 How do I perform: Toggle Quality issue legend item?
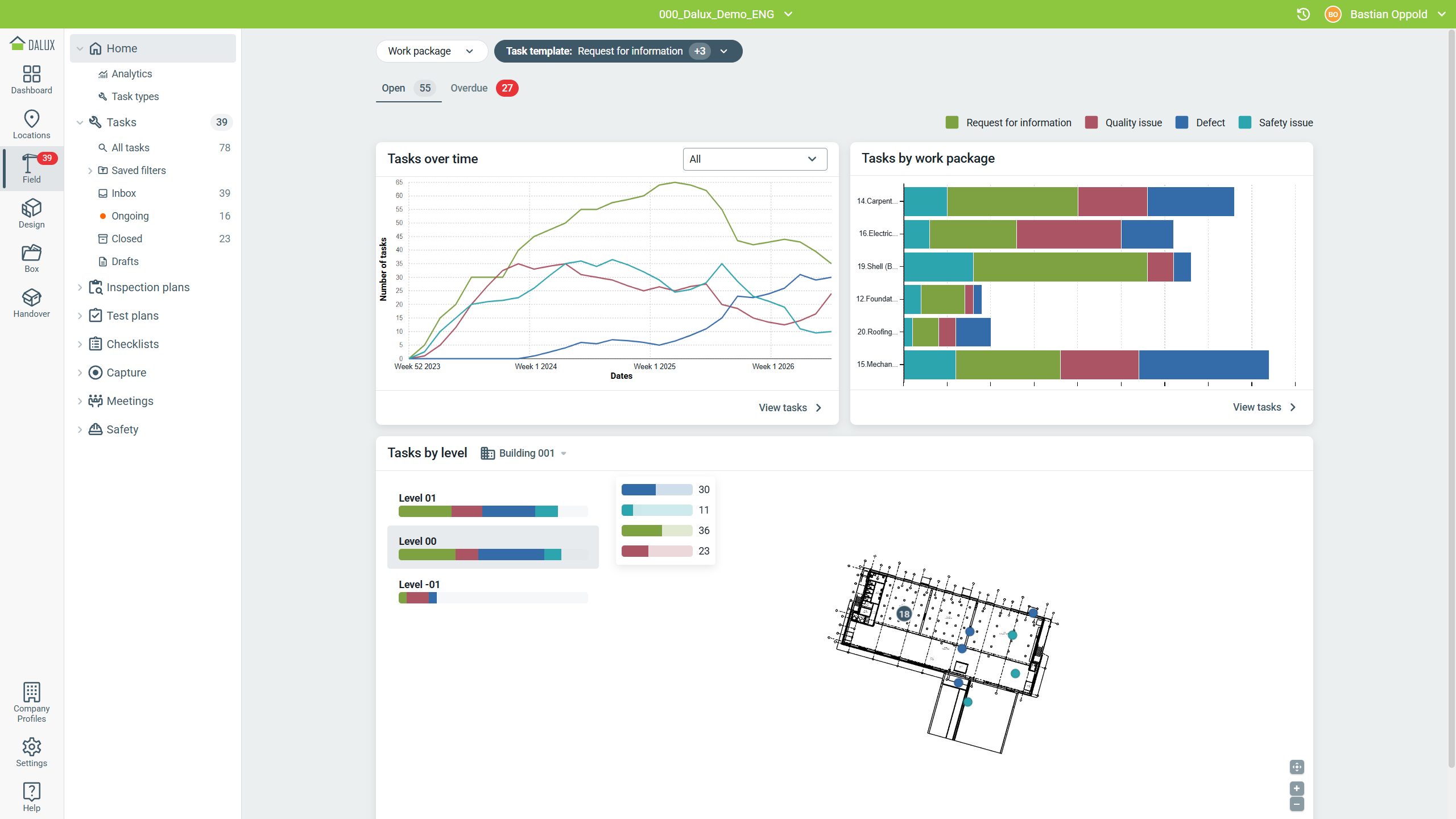pos(1123,122)
